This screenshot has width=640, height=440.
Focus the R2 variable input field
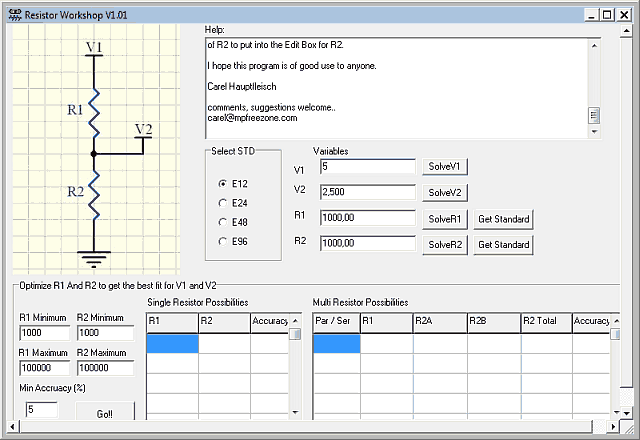point(367,244)
